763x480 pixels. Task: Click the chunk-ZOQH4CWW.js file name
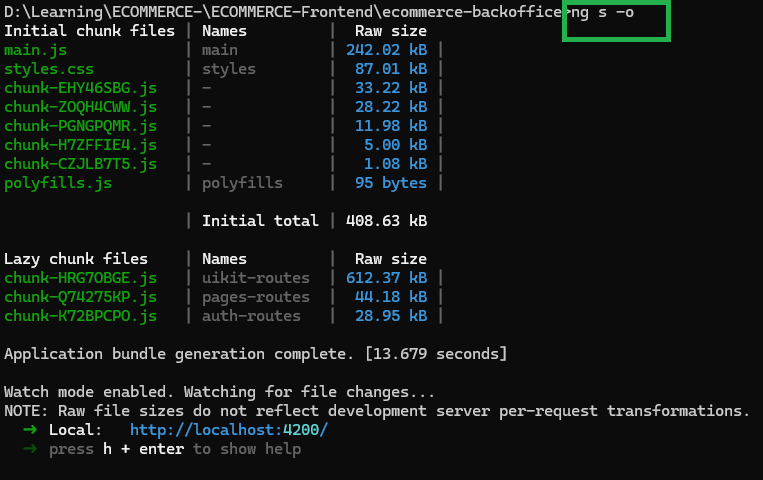(80, 107)
